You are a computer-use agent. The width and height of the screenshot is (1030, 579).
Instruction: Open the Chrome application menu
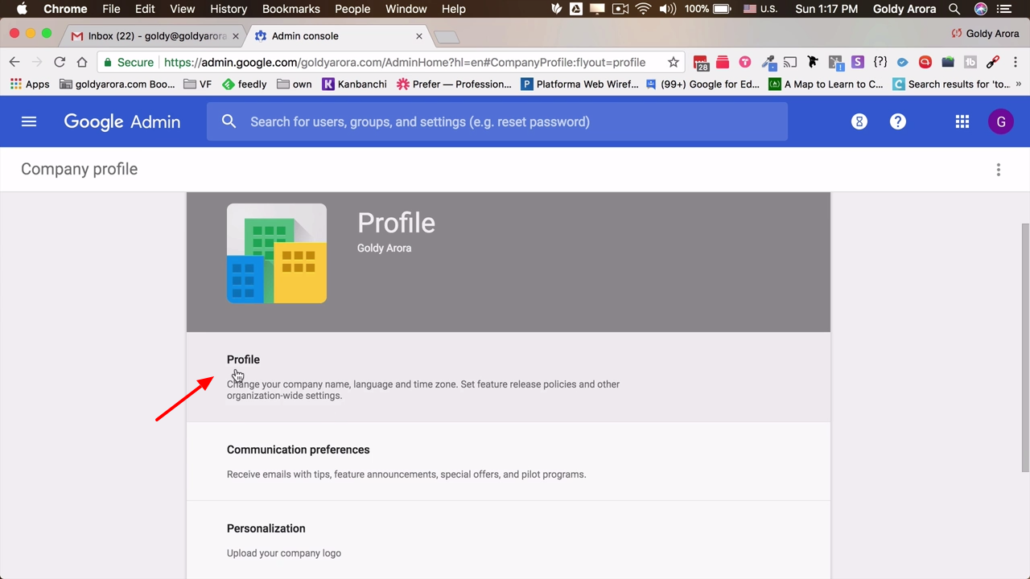(65, 9)
